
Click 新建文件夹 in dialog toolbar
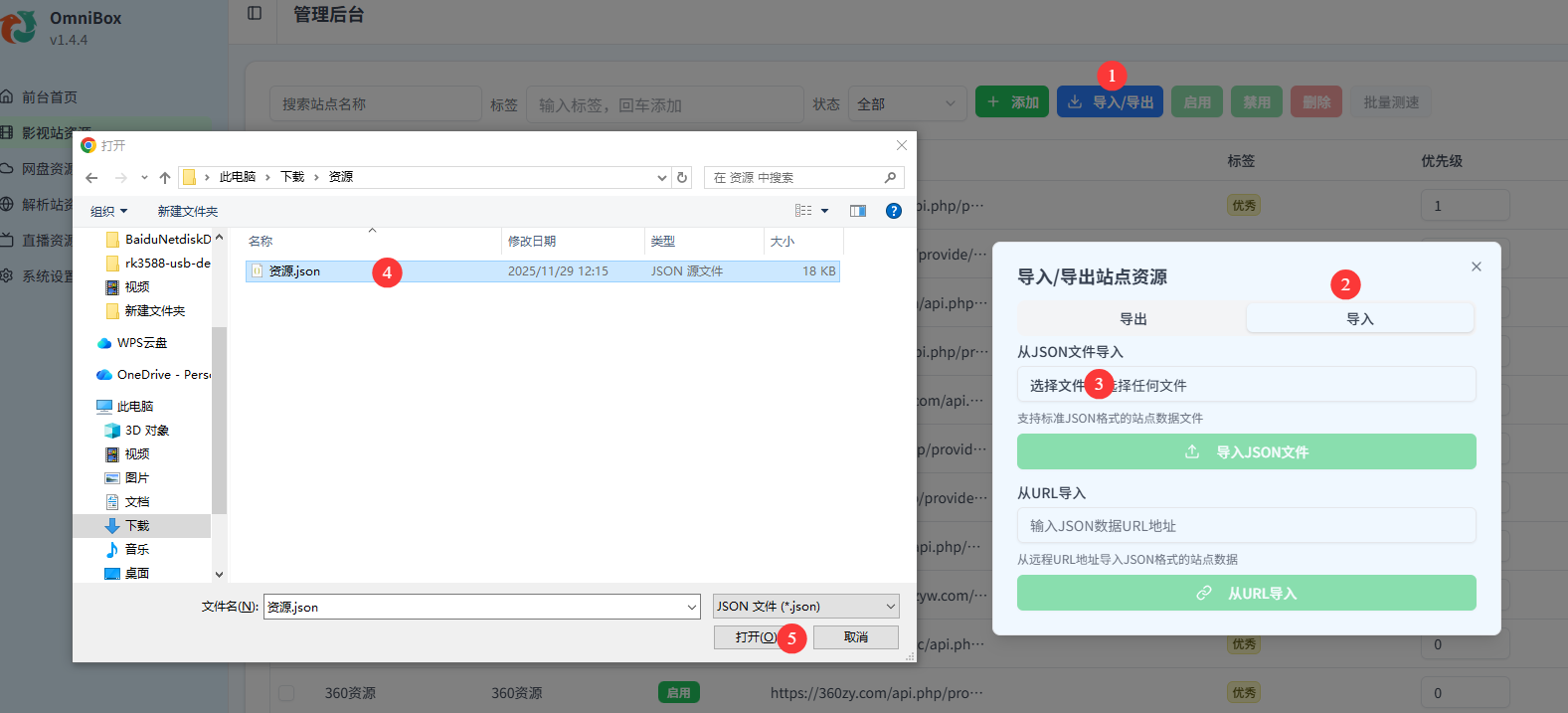[188, 212]
